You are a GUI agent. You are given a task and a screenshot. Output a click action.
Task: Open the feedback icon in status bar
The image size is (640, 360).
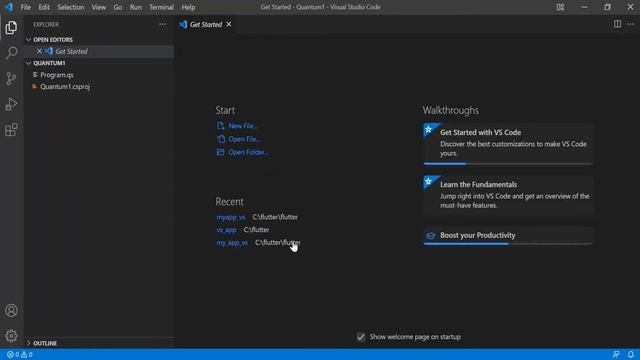point(616,354)
